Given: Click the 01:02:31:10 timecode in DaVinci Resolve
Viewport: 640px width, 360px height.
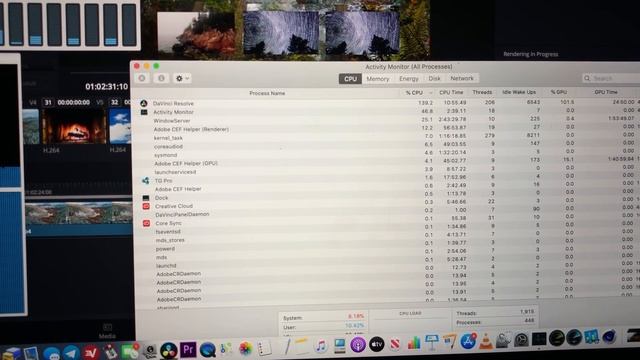Looking at the screenshot, I should 107,87.
